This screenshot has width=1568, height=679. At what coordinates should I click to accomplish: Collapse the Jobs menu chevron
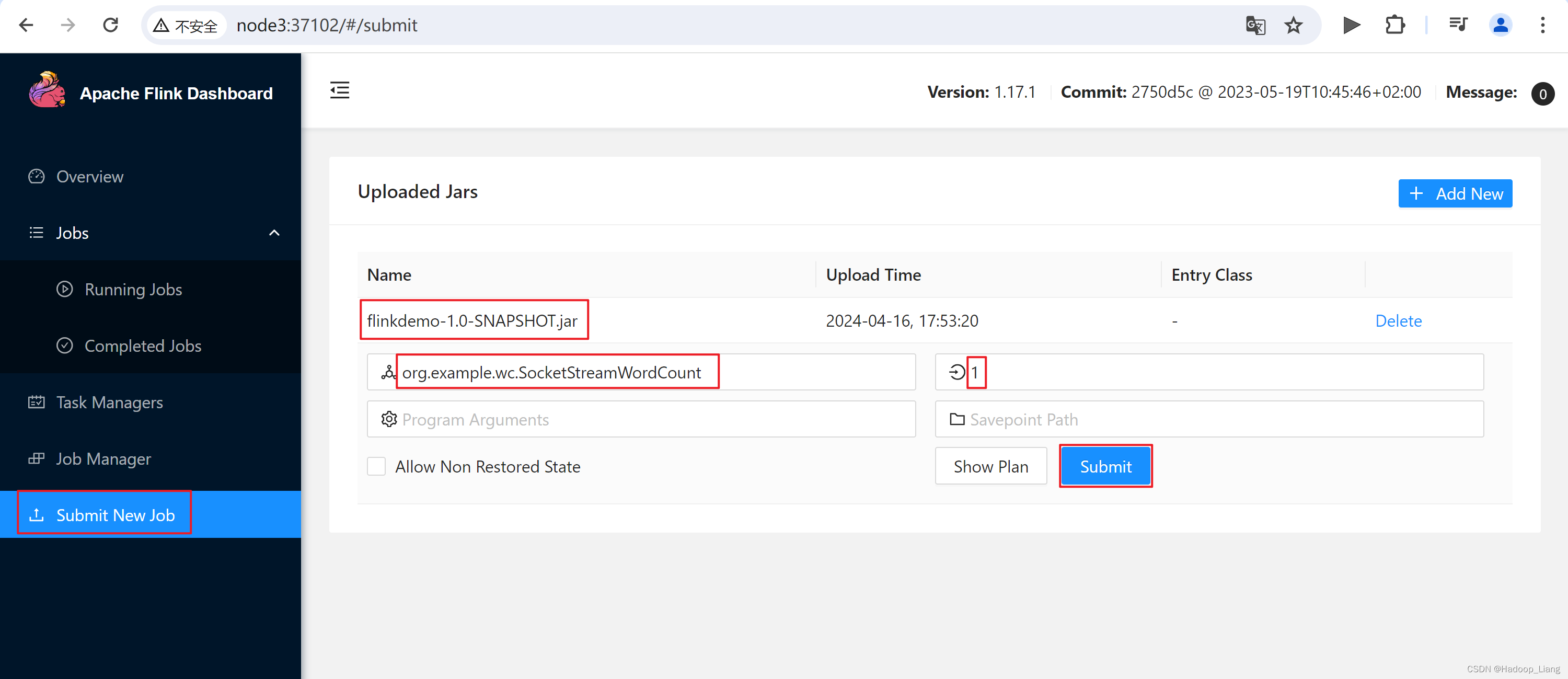274,233
